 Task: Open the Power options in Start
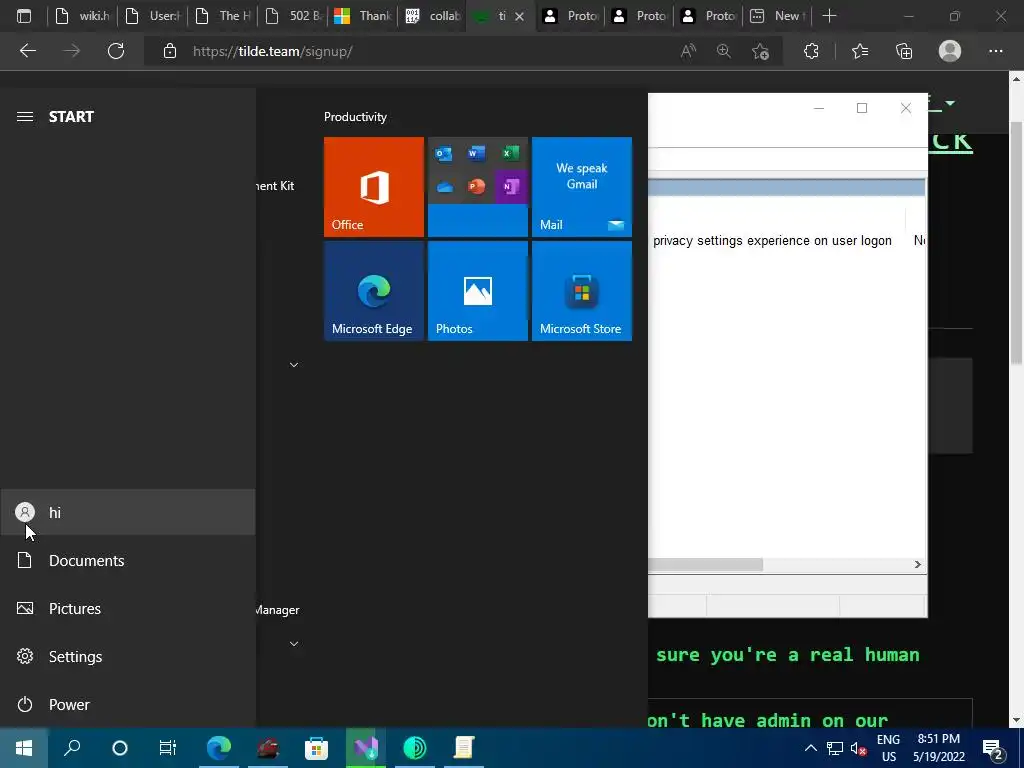click(x=127, y=705)
